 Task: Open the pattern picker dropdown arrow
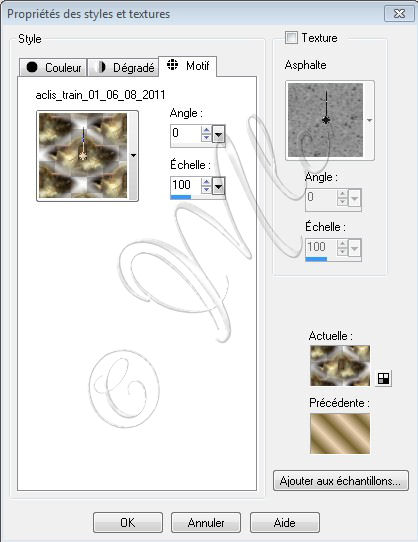pyautogui.click(x=133, y=156)
